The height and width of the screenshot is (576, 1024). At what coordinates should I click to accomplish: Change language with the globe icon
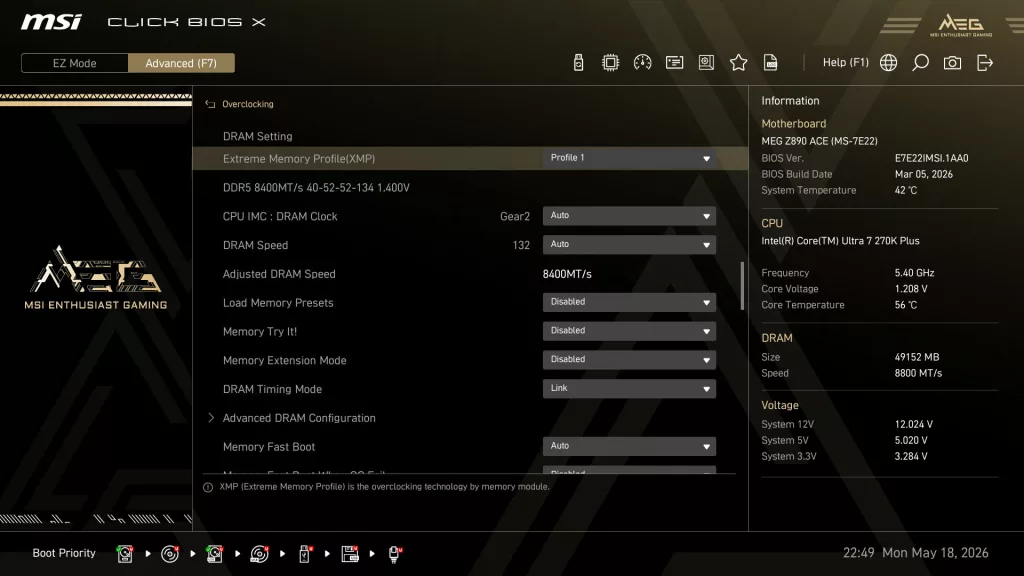point(888,63)
